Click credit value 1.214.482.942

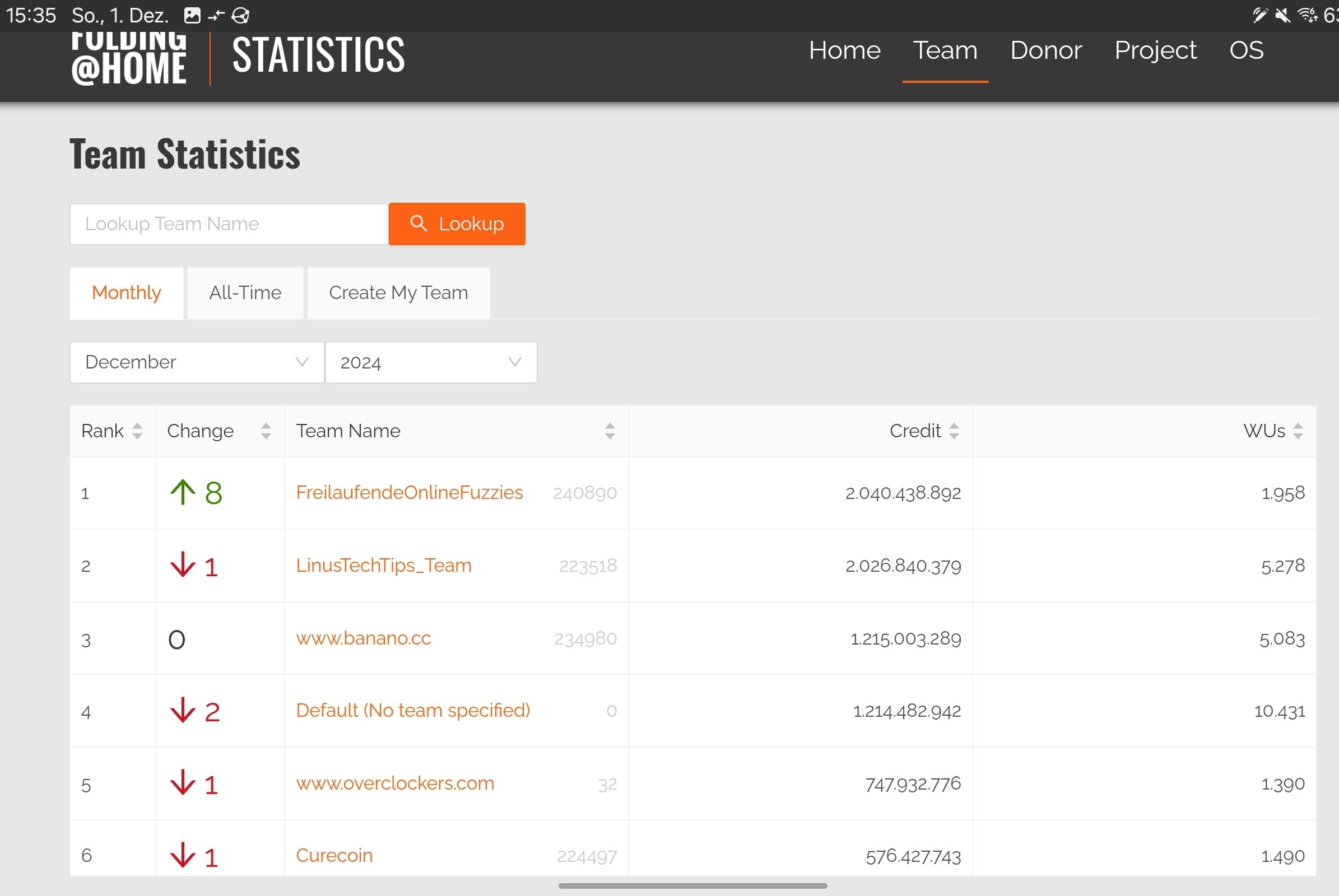[908, 711]
